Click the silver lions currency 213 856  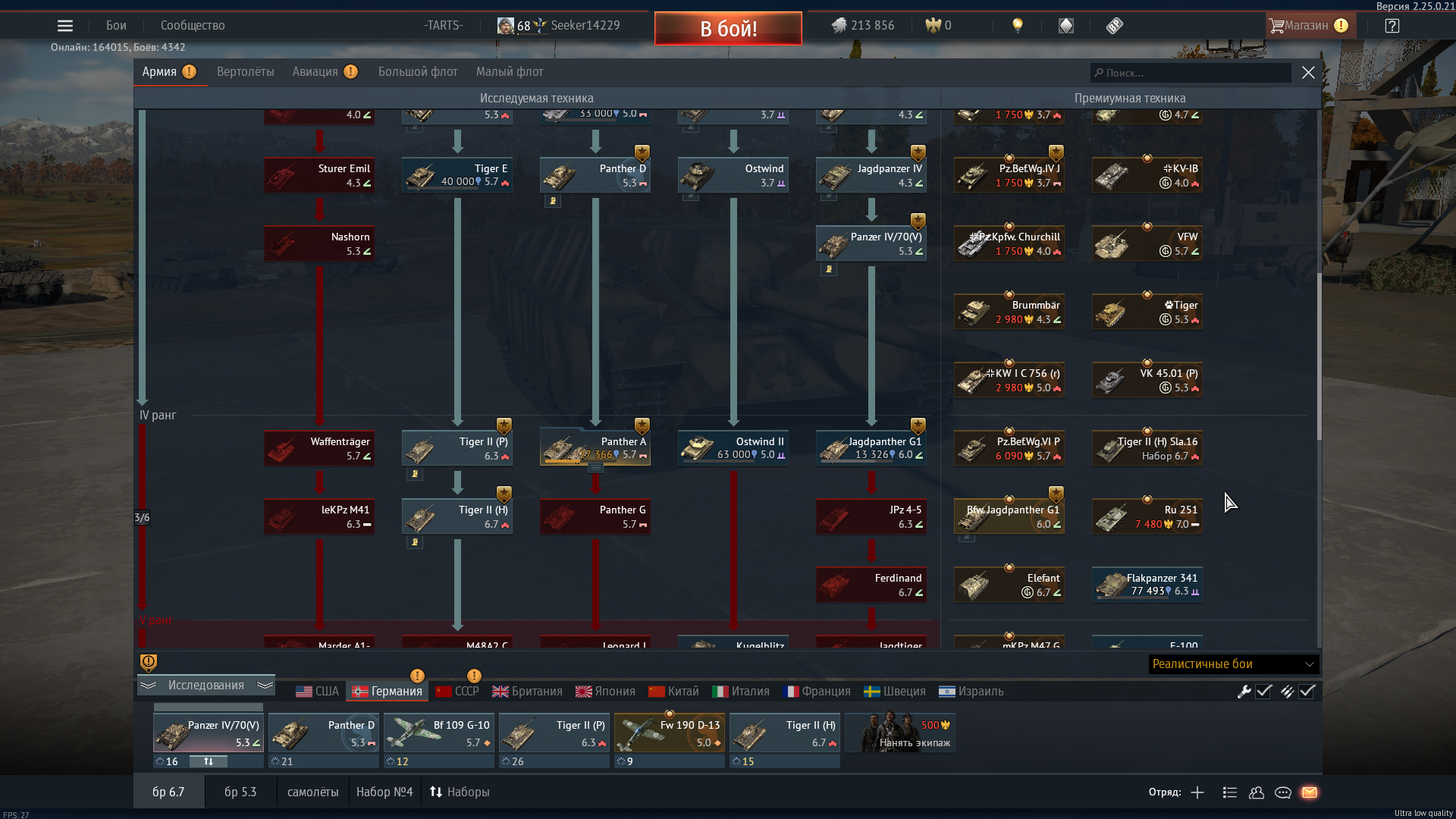(863, 26)
